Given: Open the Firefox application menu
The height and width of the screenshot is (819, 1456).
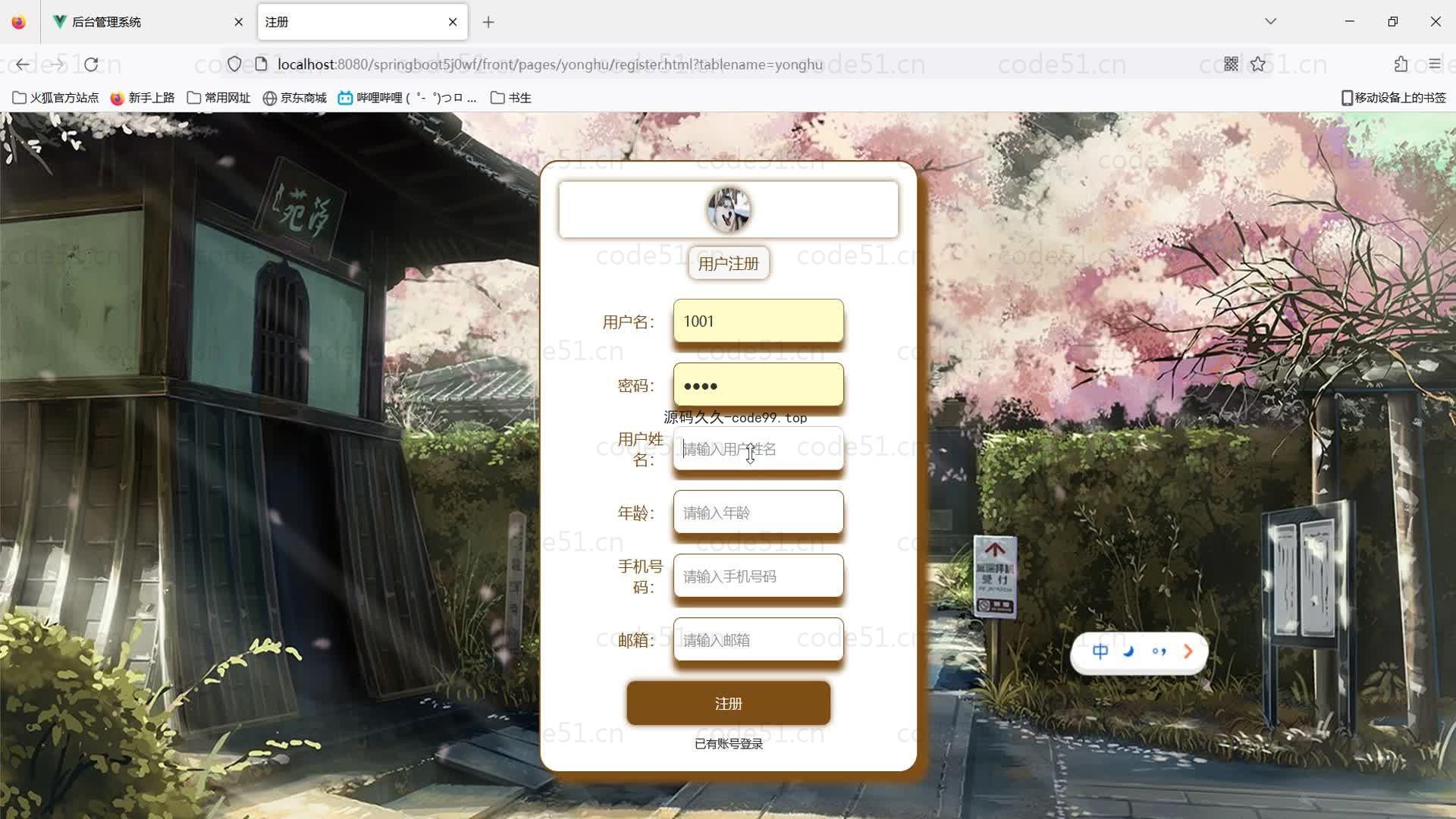Looking at the screenshot, I should tap(1434, 64).
